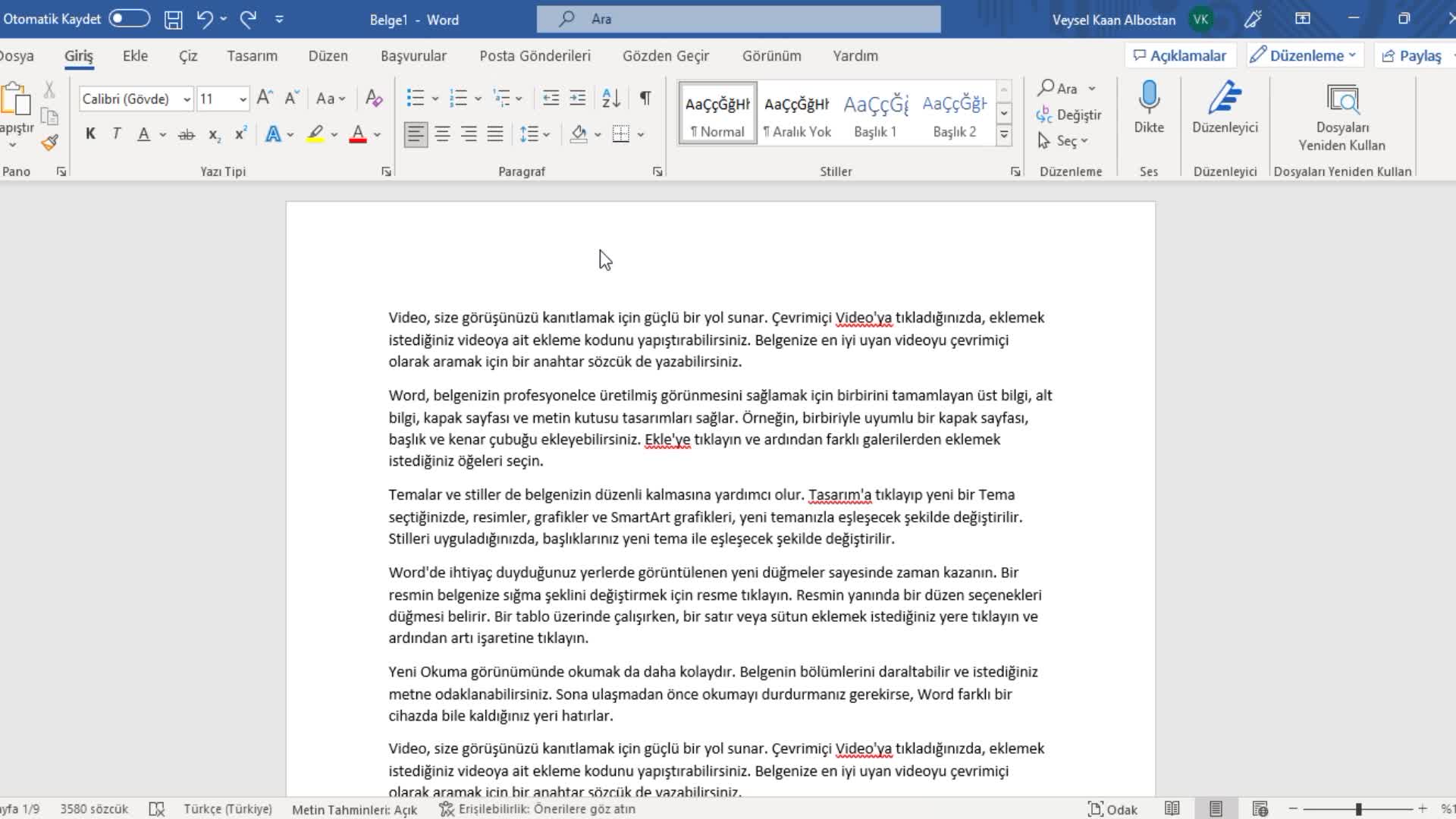1456x819 pixels.
Task: Expand the numbered list dropdown
Action: [x=478, y=99]
